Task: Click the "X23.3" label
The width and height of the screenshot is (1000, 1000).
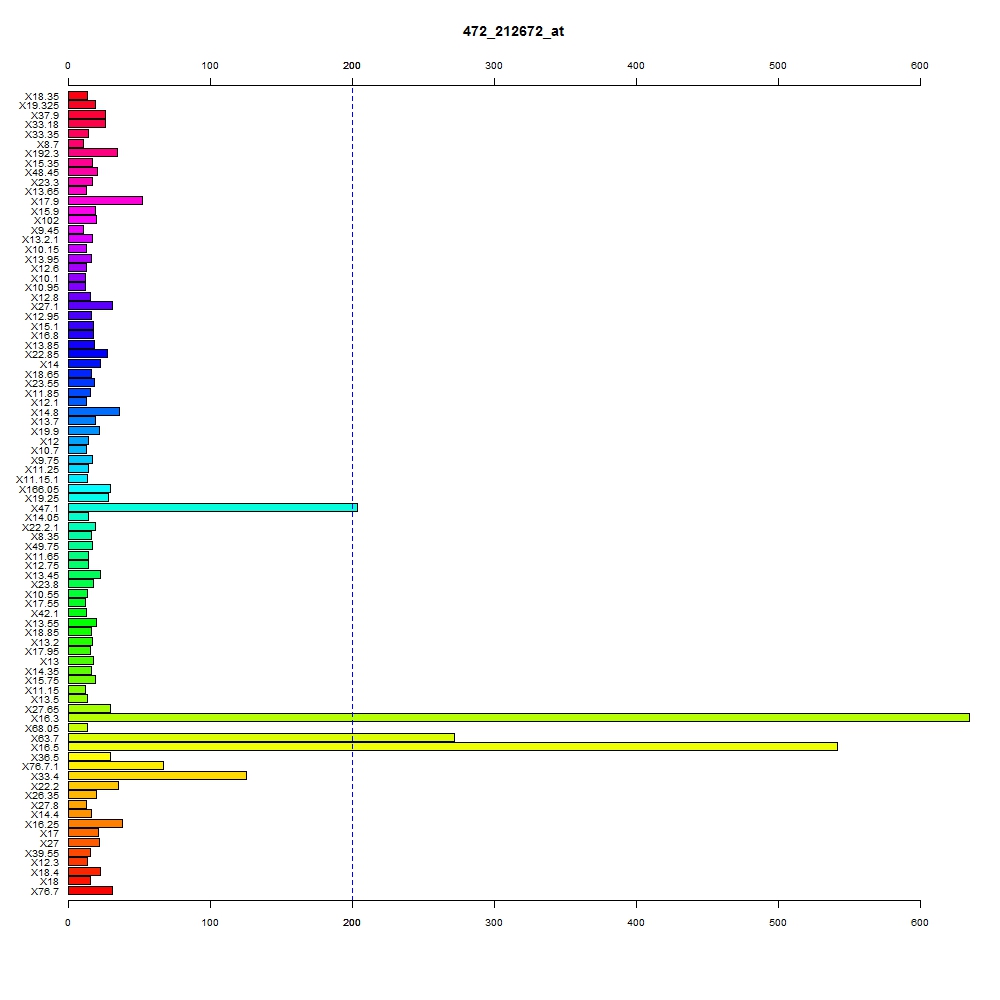Action: (x=45, y=182)
